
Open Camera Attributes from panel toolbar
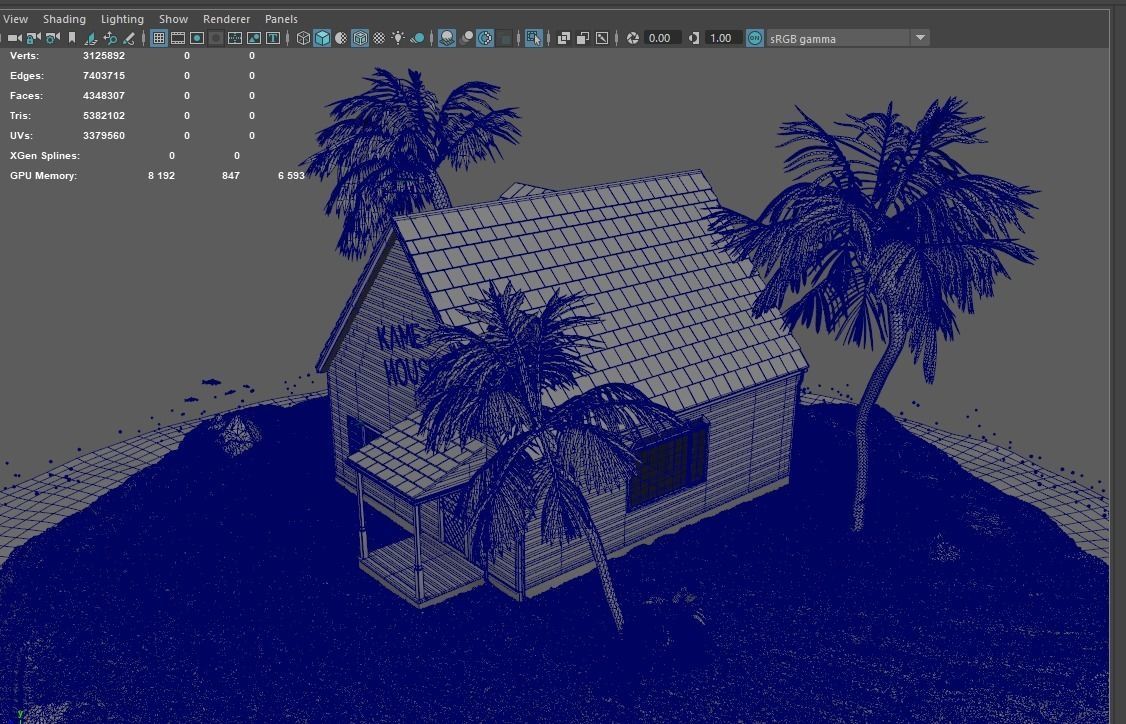tap(52, 38)
